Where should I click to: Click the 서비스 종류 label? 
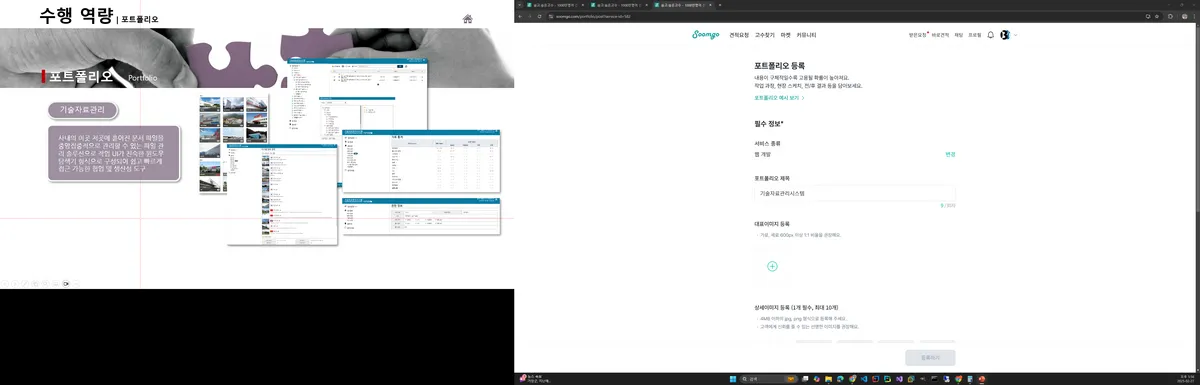[768, 144]
